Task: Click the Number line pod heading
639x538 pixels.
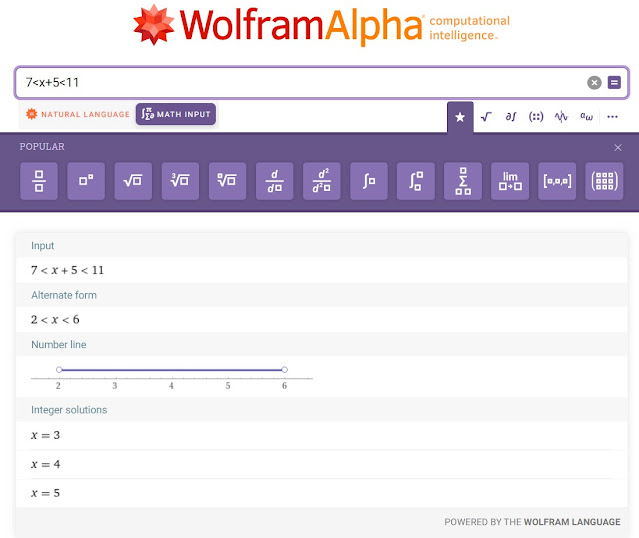Action: (59, 344)
